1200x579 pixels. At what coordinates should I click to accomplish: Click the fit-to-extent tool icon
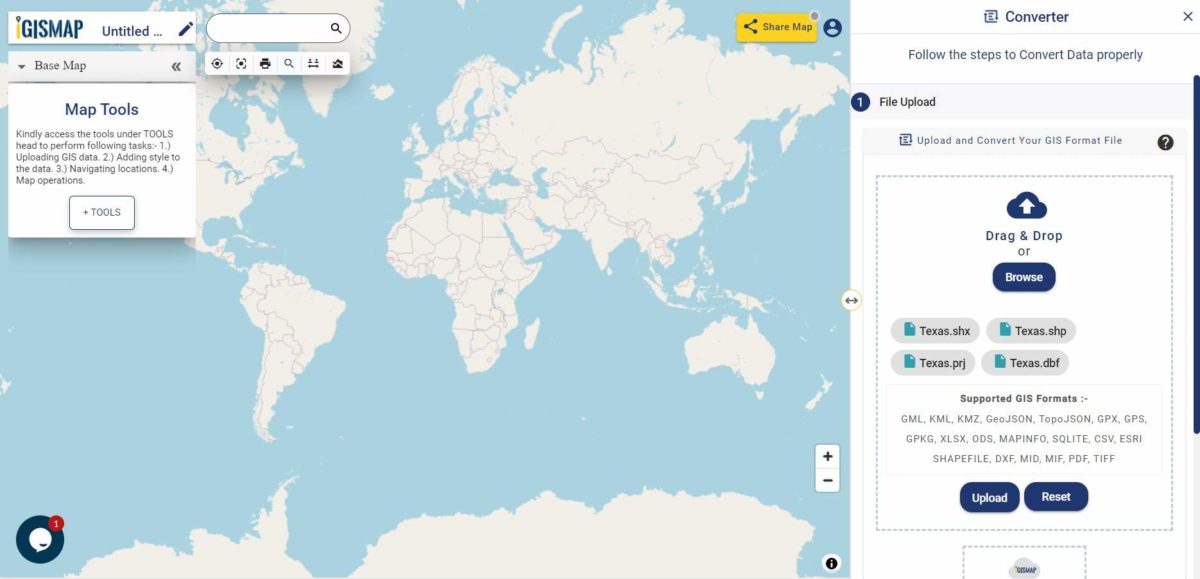coord(241,62)
